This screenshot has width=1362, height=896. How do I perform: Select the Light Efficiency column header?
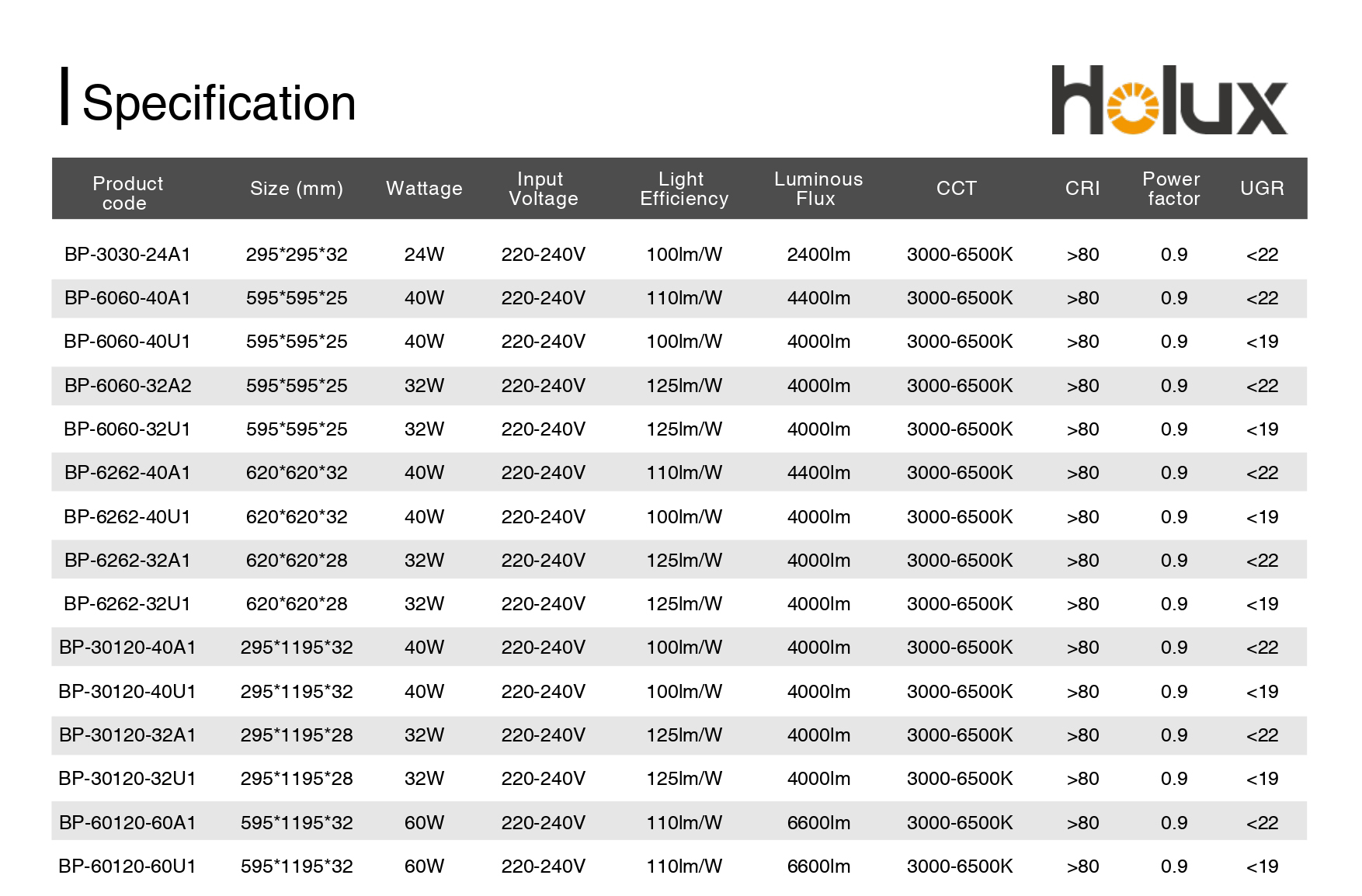[683, 189]
